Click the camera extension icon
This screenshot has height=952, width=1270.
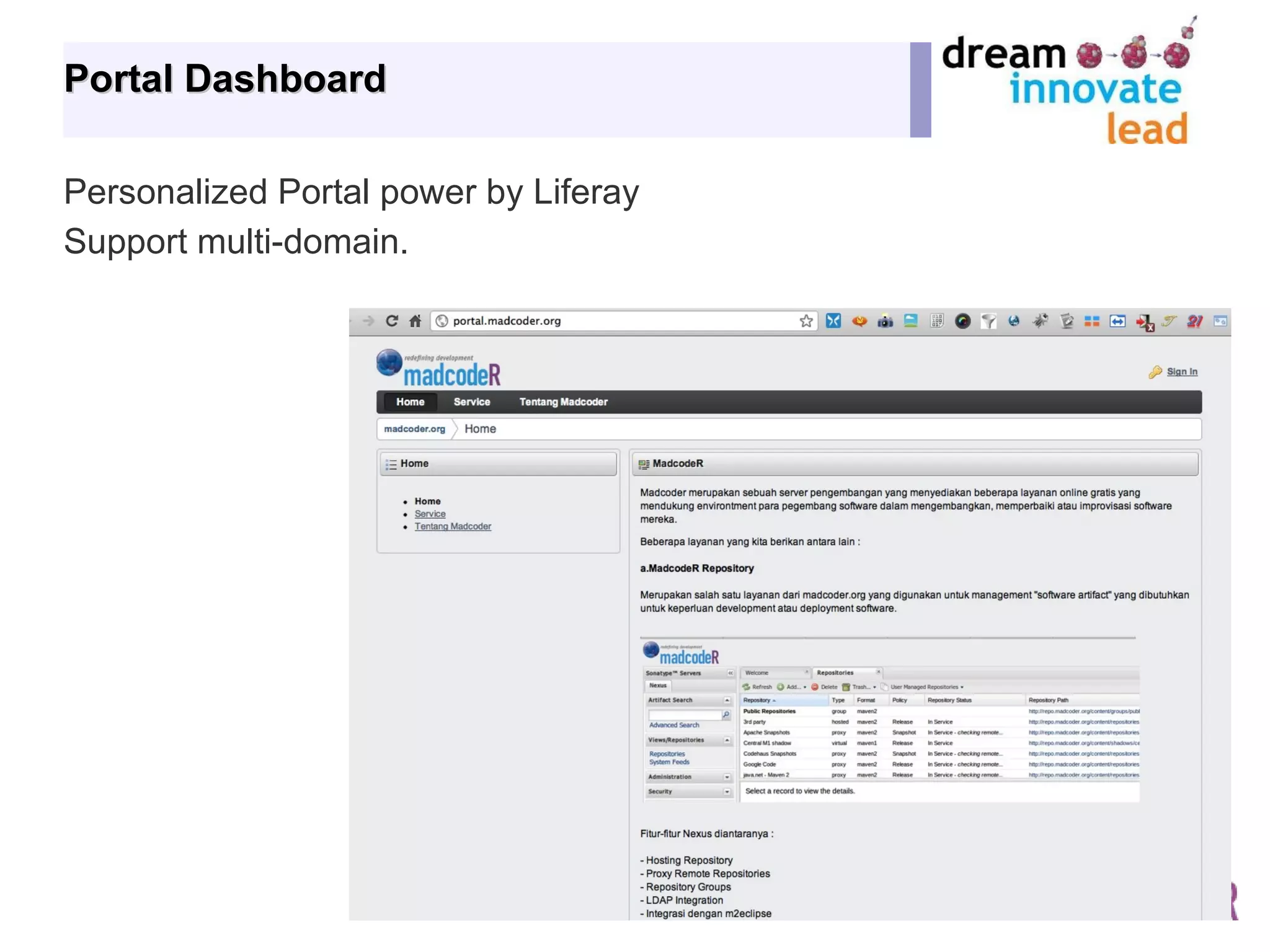point(885,321)
